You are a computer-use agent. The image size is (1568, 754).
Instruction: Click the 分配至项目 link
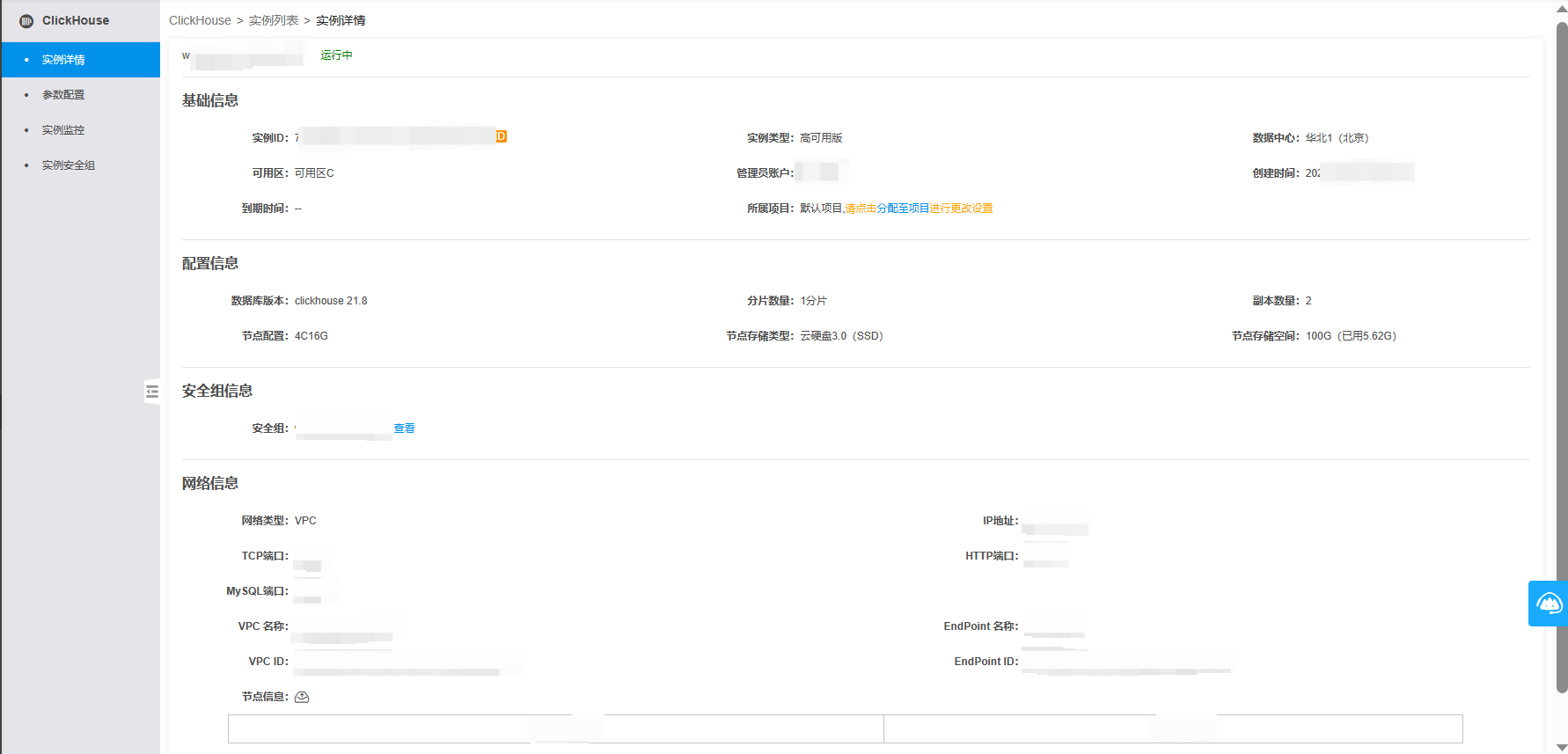(903, 209)
